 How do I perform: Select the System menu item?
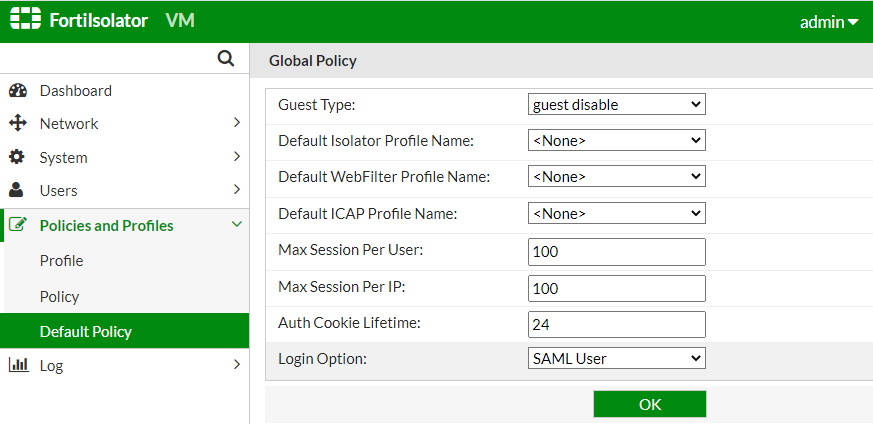125,157
